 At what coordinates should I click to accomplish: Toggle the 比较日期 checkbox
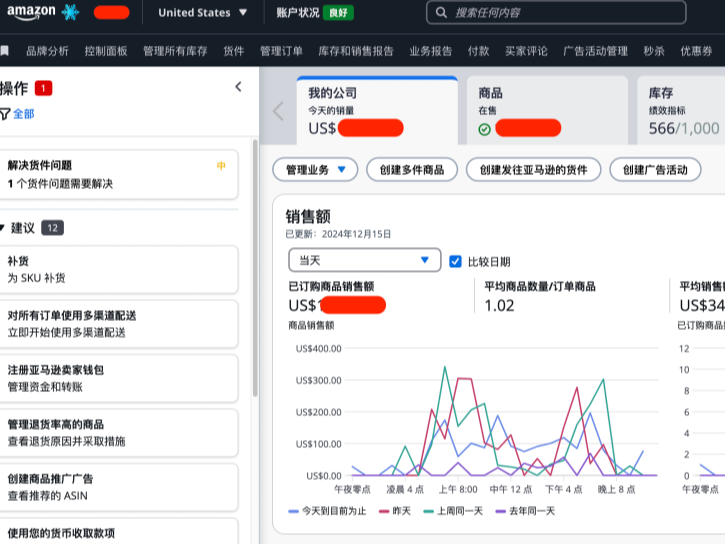[455, 262]
